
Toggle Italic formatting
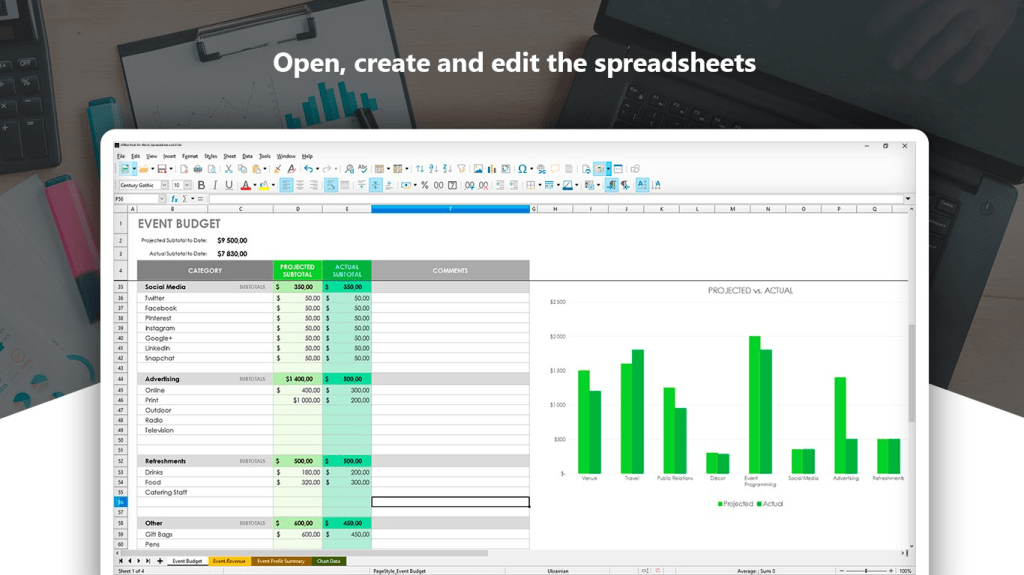215,185
